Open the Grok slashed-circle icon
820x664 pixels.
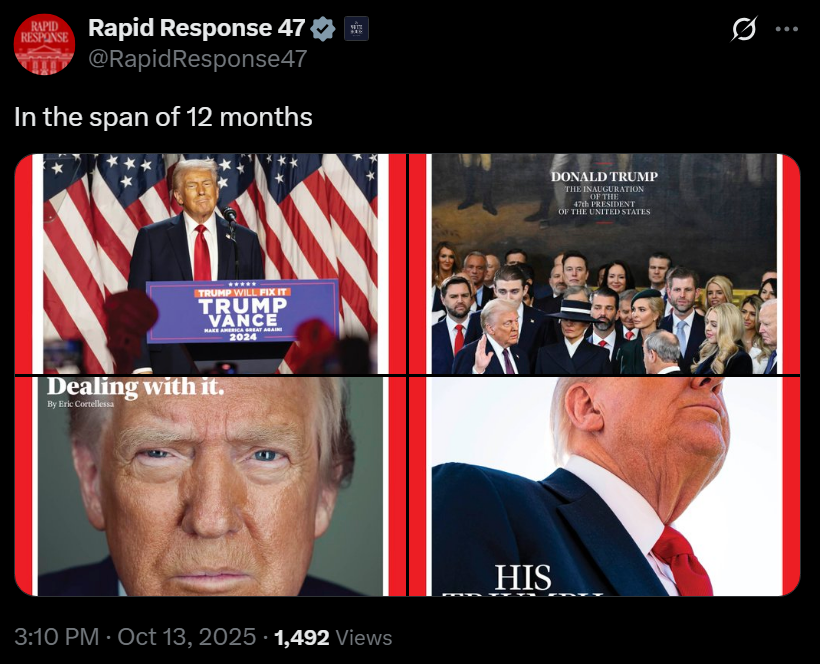coord(744,29)
